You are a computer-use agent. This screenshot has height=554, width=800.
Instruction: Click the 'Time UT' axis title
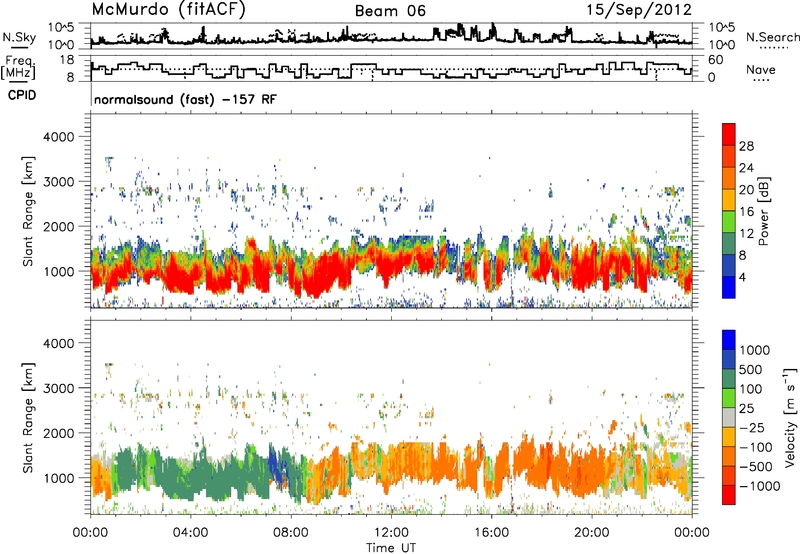391,548
